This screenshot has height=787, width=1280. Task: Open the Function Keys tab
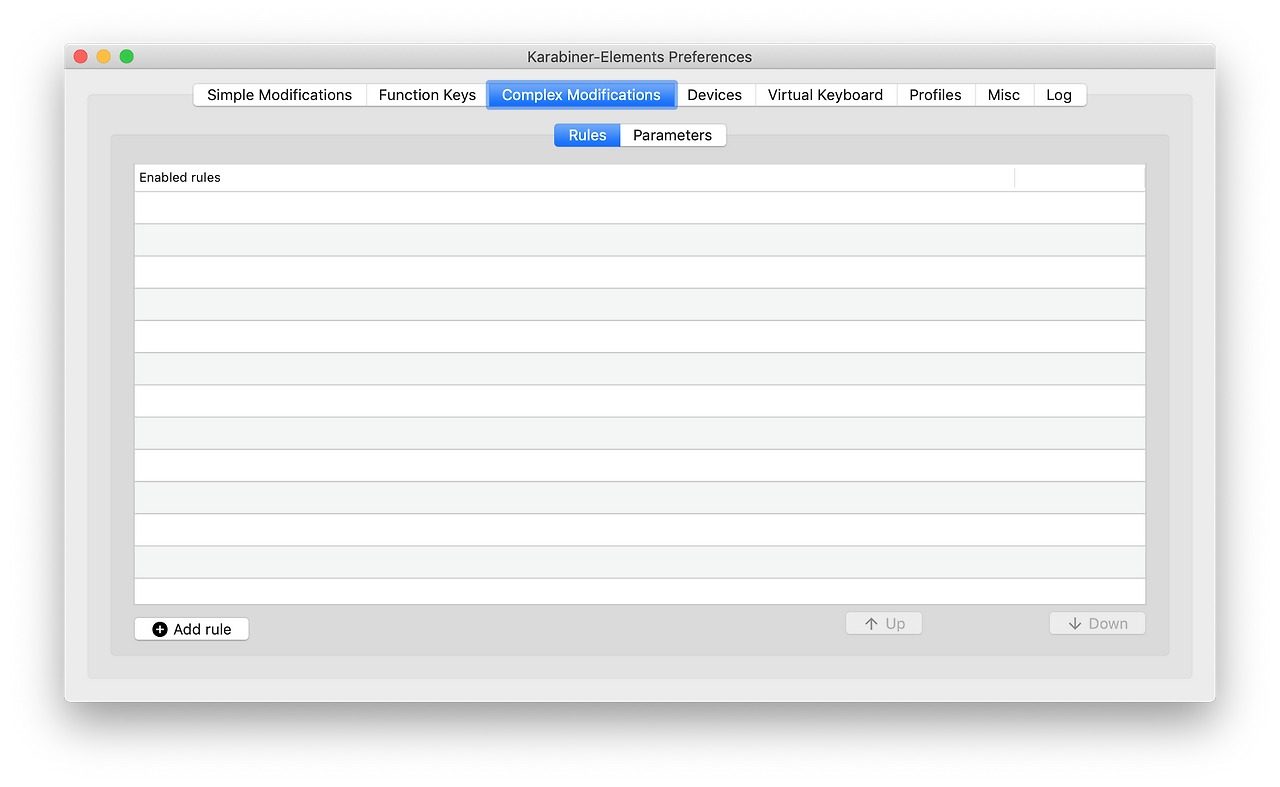point(427,95)
